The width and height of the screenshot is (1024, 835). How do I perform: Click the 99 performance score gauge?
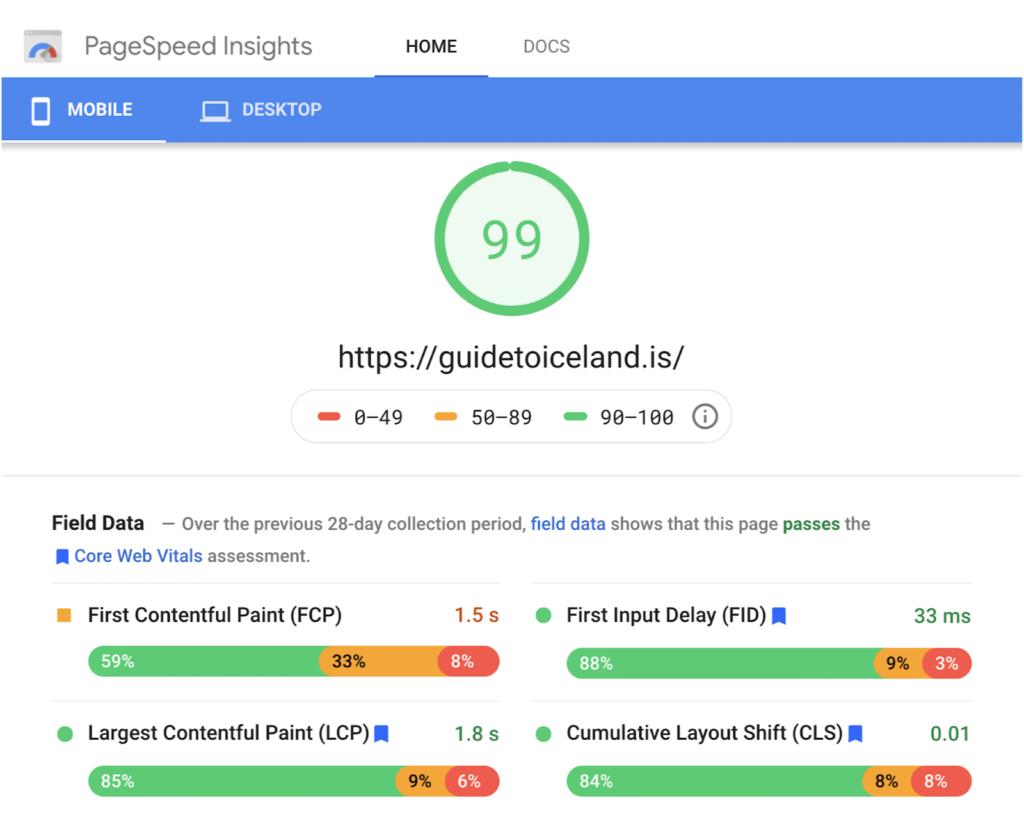pos(511,238)
